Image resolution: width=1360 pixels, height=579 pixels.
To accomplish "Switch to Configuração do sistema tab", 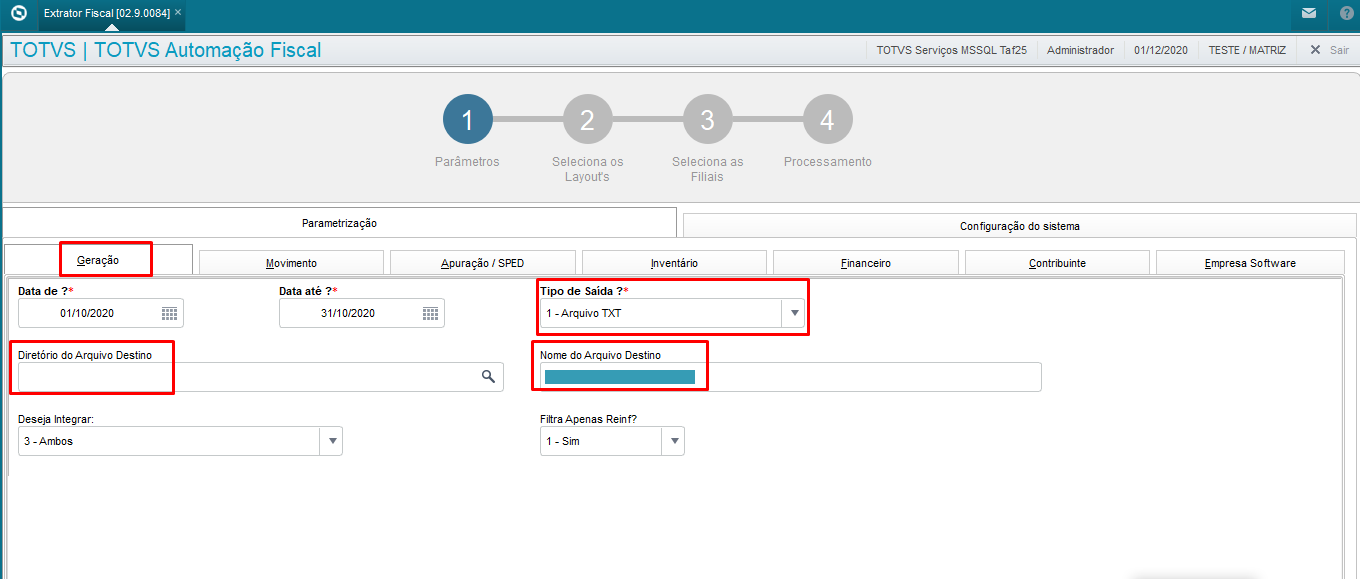I will (1019, 226).
